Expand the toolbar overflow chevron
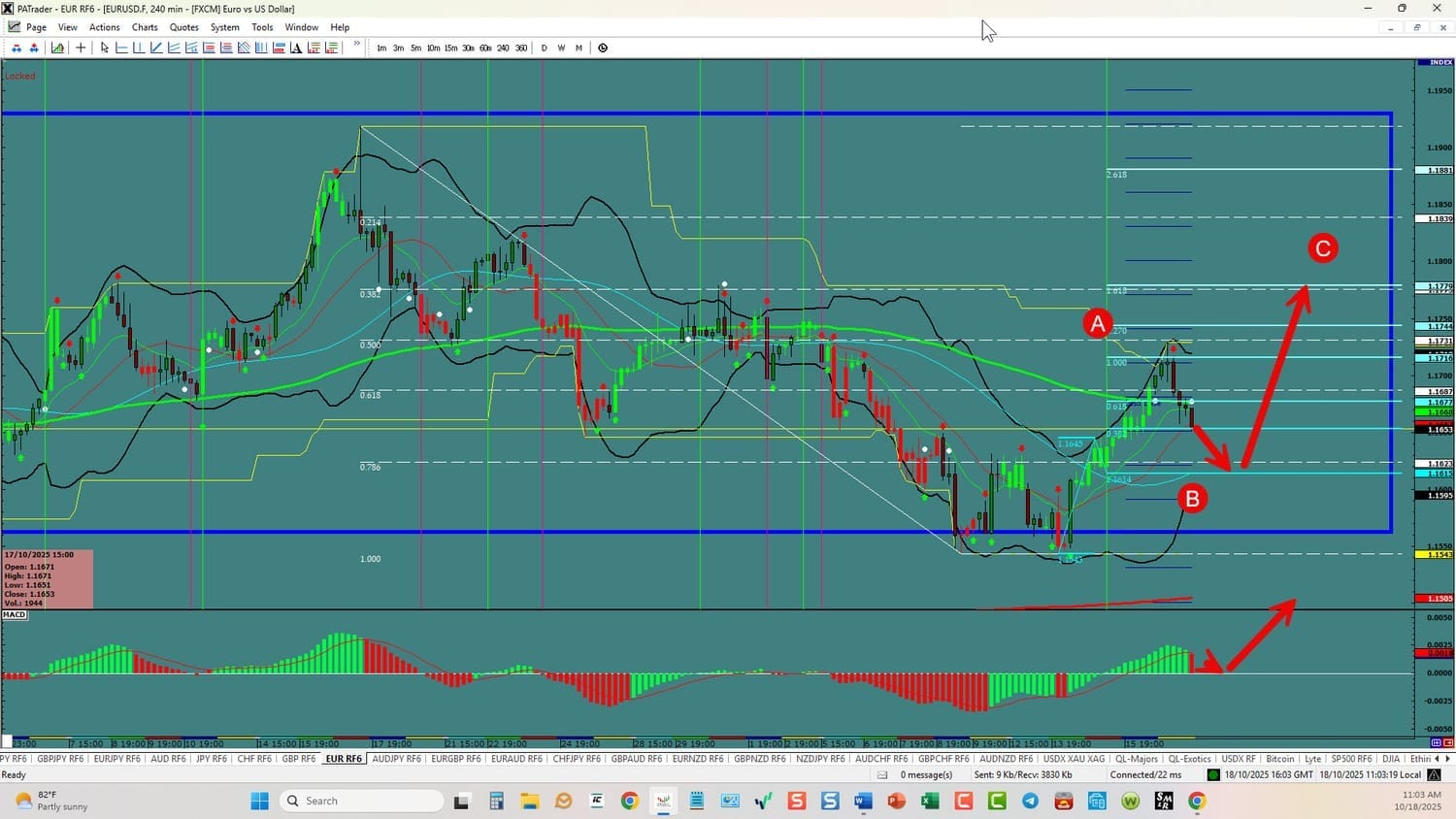The image size is (1456, 819). click(356, 44)
